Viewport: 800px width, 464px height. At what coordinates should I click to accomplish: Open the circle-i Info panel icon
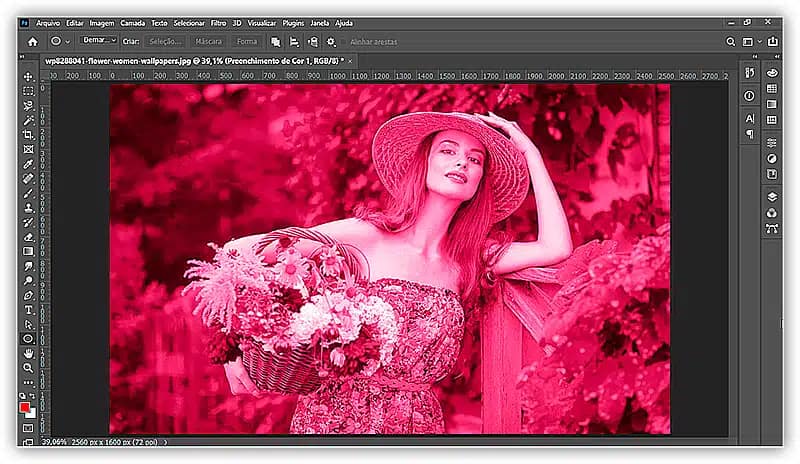click(749, 96)
